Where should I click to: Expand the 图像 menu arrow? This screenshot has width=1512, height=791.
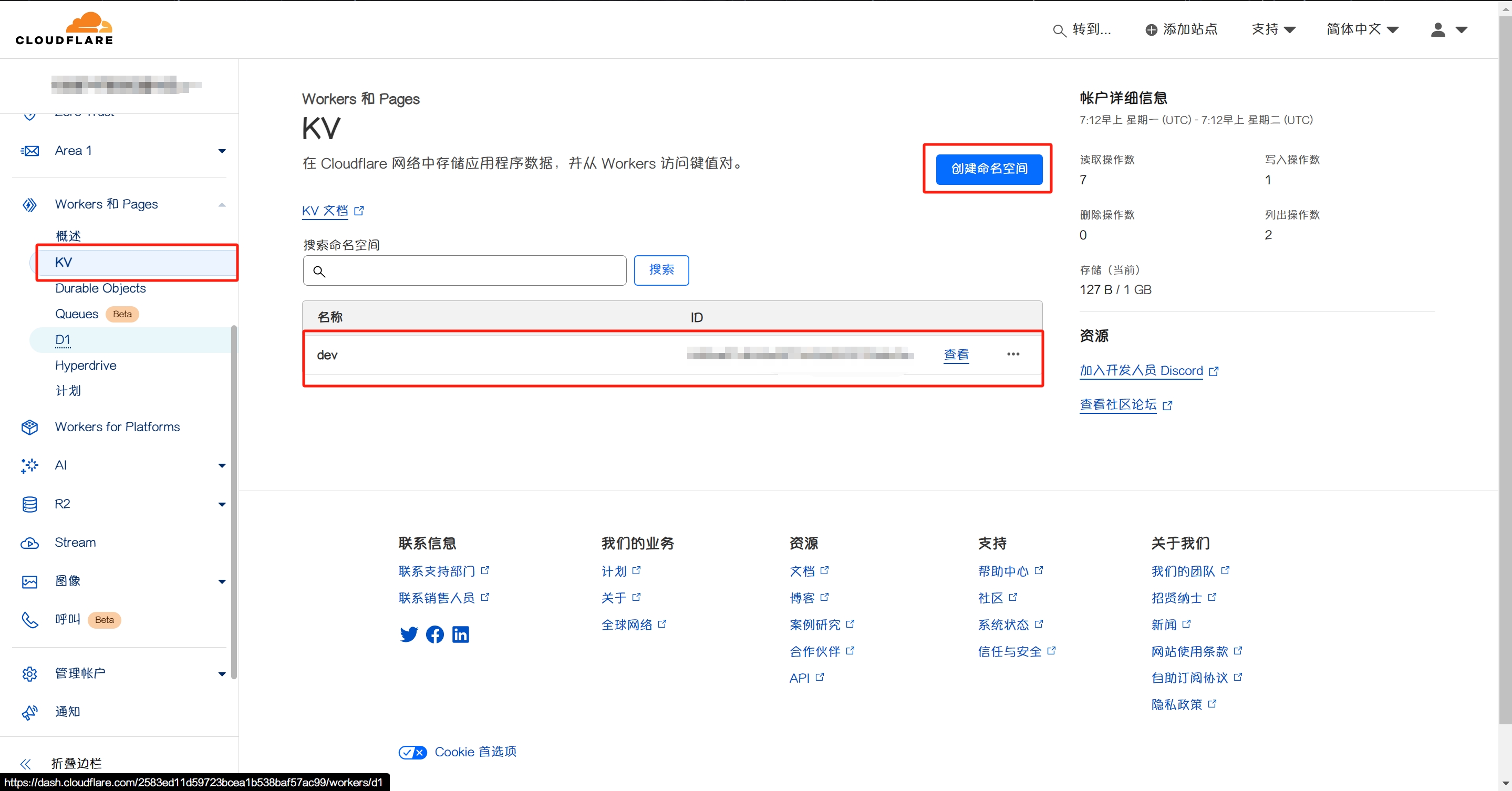[x=222, y=582]
